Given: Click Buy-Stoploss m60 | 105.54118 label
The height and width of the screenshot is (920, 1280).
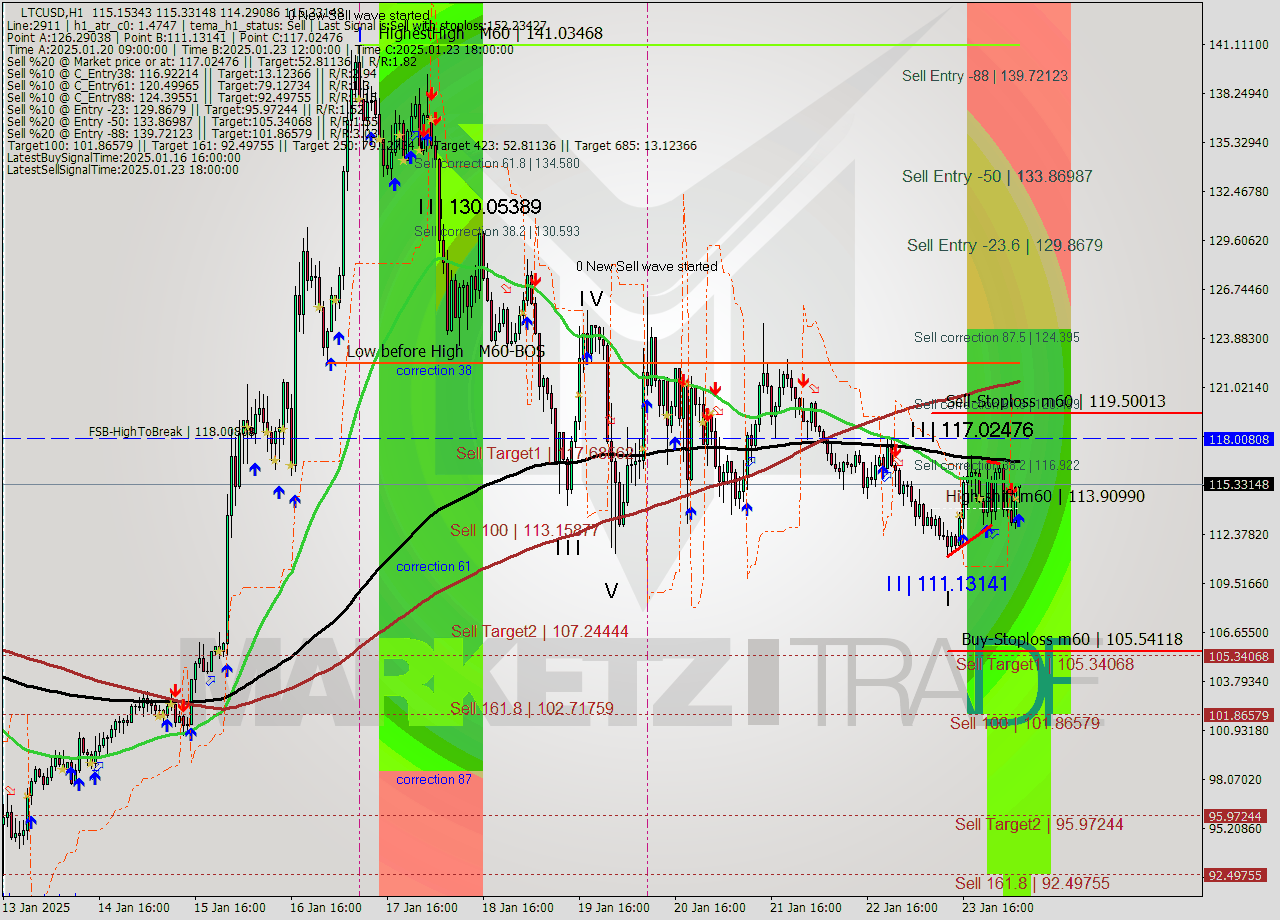Looking at the screenshot, I should 1072,639.
